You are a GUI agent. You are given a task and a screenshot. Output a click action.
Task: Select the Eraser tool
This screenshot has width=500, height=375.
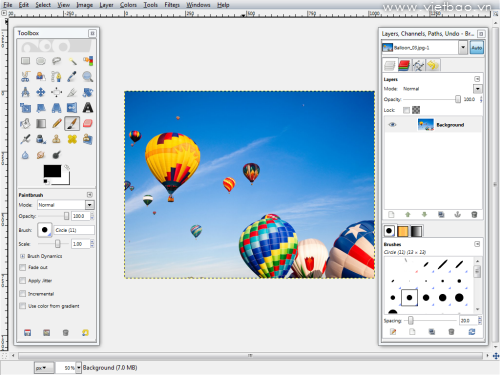click(x=88, y=123)
